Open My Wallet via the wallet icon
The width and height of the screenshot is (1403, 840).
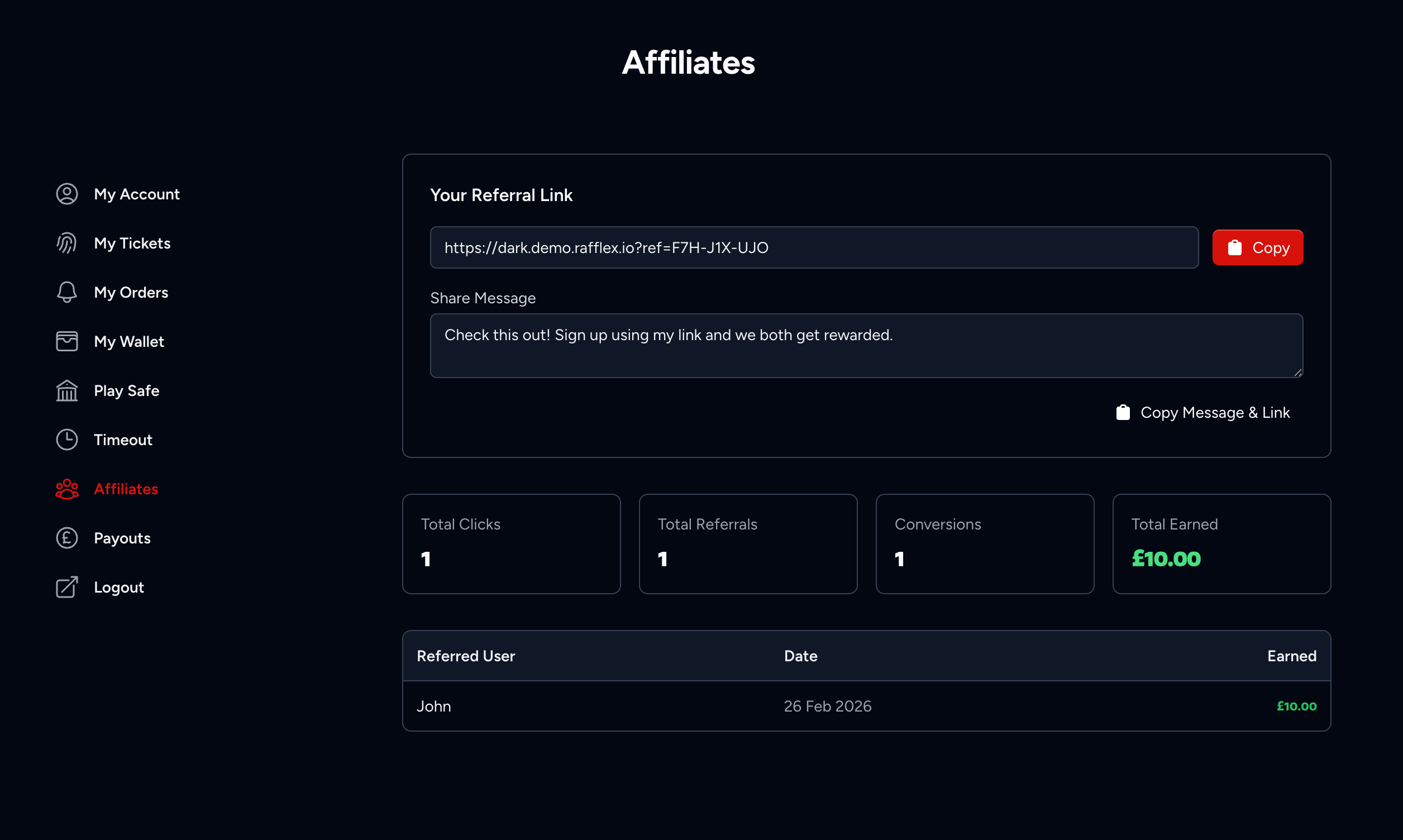pyautogui.click(x=67, y=341)
